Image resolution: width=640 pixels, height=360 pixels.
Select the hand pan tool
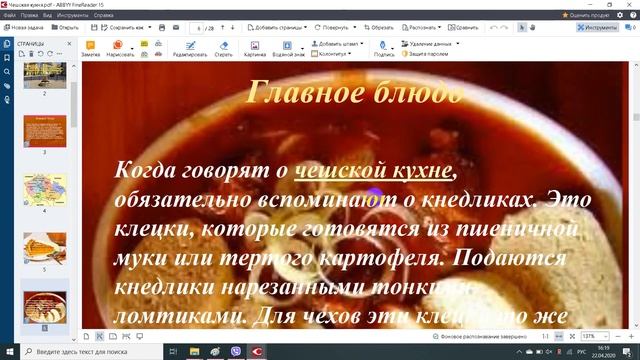(532, 27)
